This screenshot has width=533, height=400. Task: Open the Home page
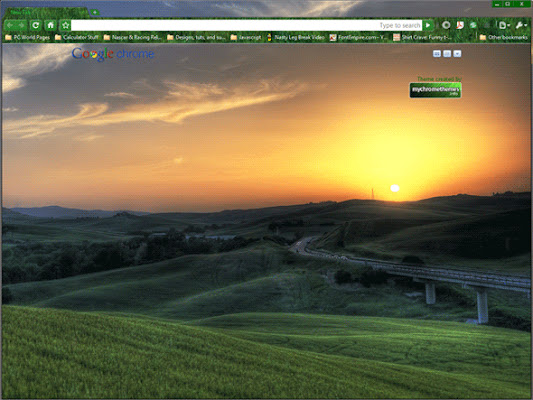point(51,25)
